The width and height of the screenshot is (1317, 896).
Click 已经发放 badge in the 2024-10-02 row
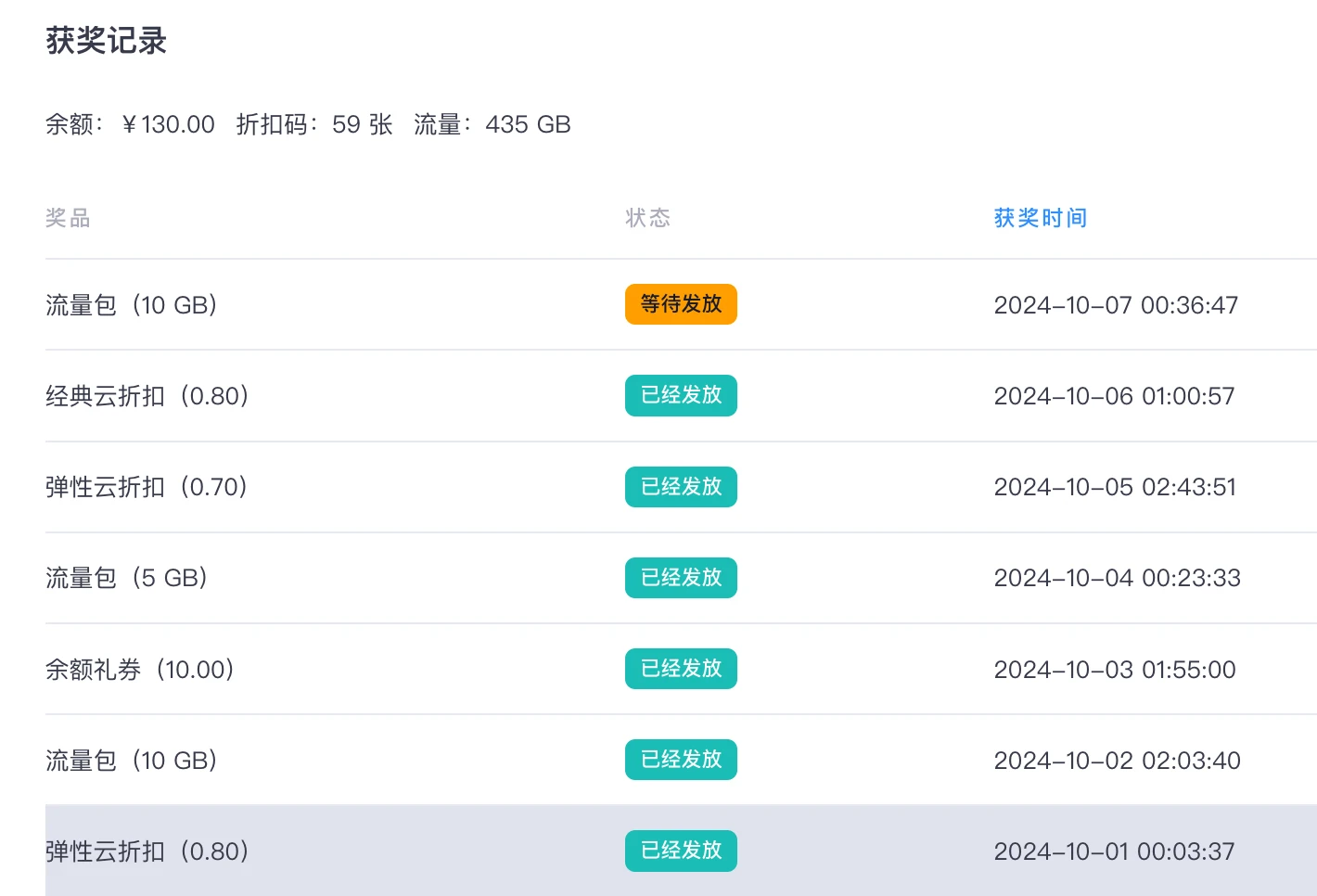[681, 760]
